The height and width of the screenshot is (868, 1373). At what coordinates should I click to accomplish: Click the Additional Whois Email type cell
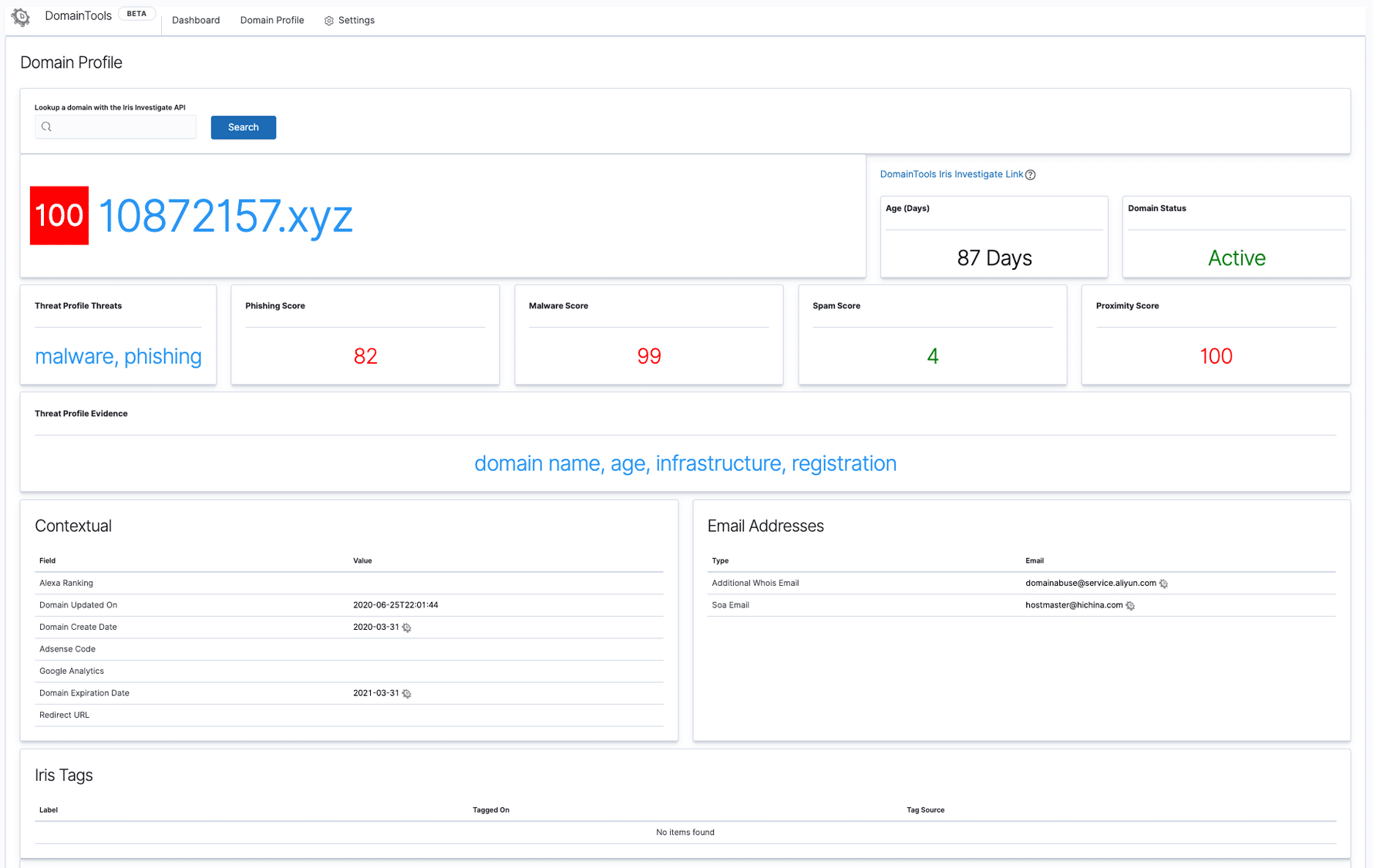pos(755,583)
